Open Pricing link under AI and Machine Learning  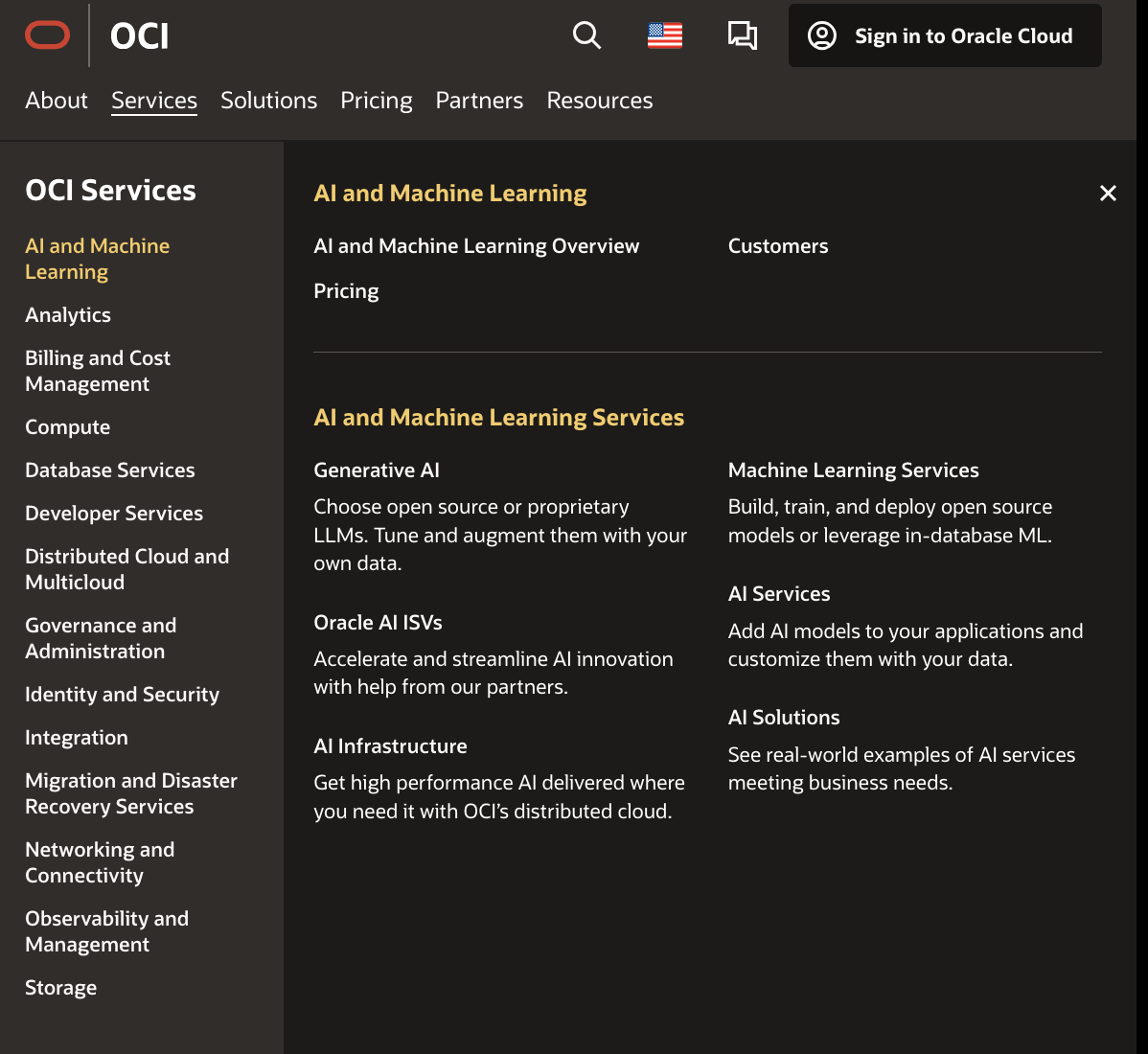(346, 291)
